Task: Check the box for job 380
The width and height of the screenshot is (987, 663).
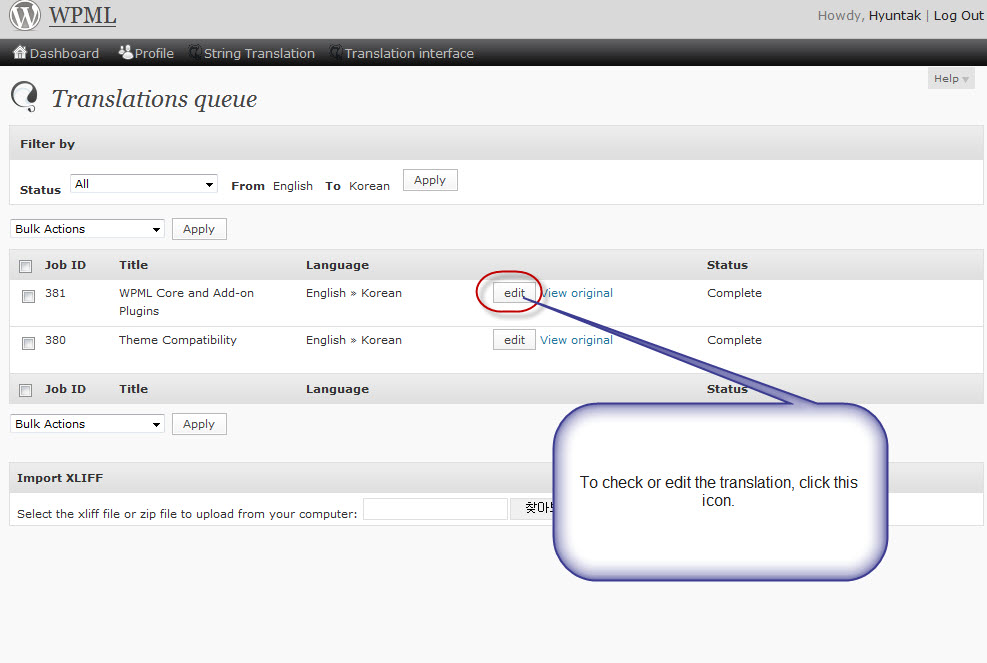Action: point(28,343)
